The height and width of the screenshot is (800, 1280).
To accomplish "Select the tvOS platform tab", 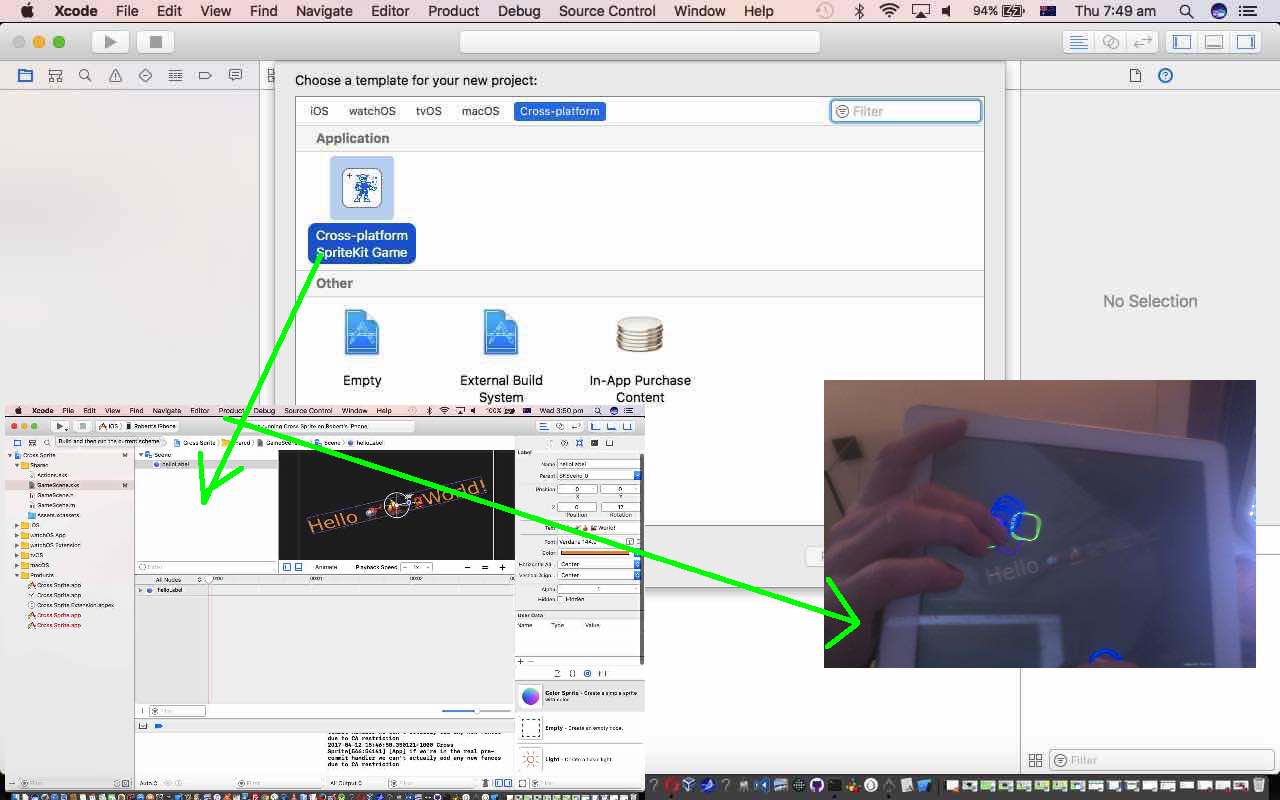I will pyautogui.click(x=429, y=111).
